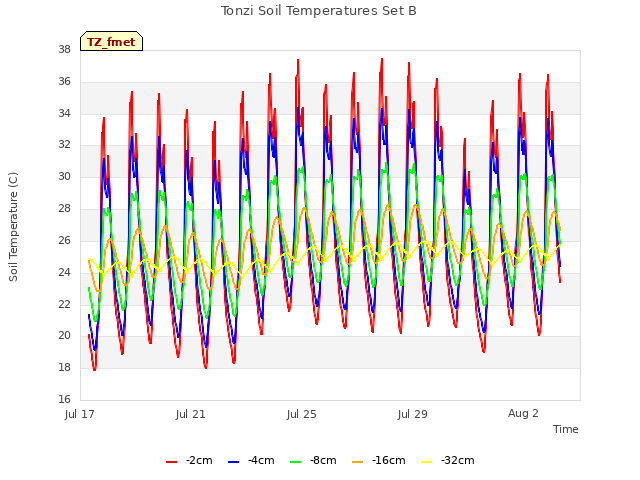
Task: Click the 28 y-axis tick label
Action: (64, 208)
